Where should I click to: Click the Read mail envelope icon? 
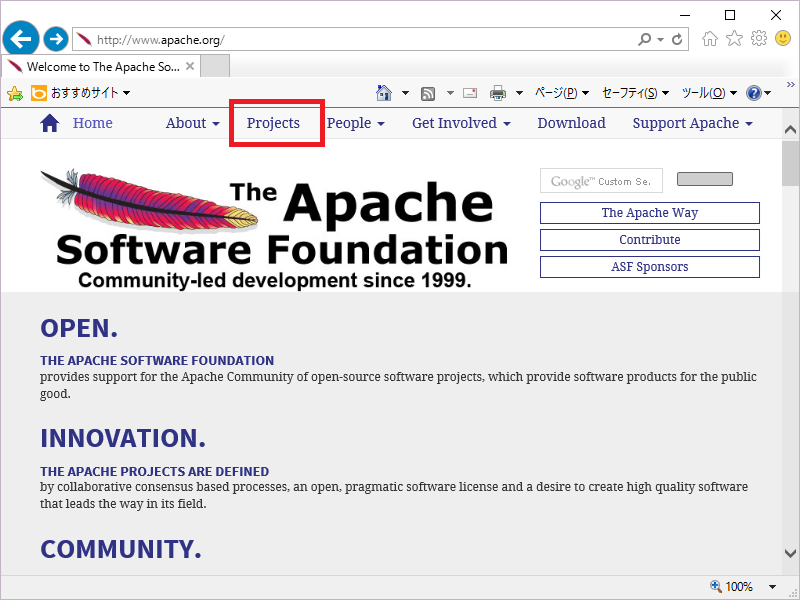coord(470,93)
